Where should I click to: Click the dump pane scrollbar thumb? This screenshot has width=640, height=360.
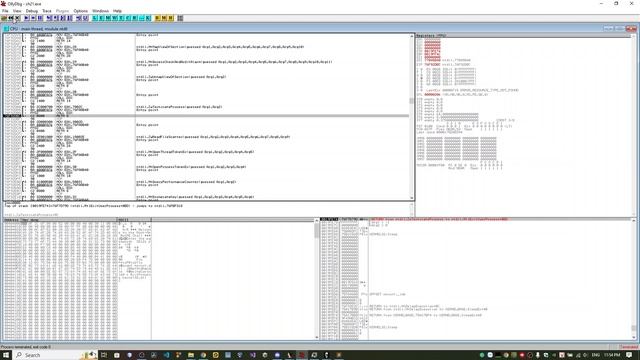click(317, 230)
